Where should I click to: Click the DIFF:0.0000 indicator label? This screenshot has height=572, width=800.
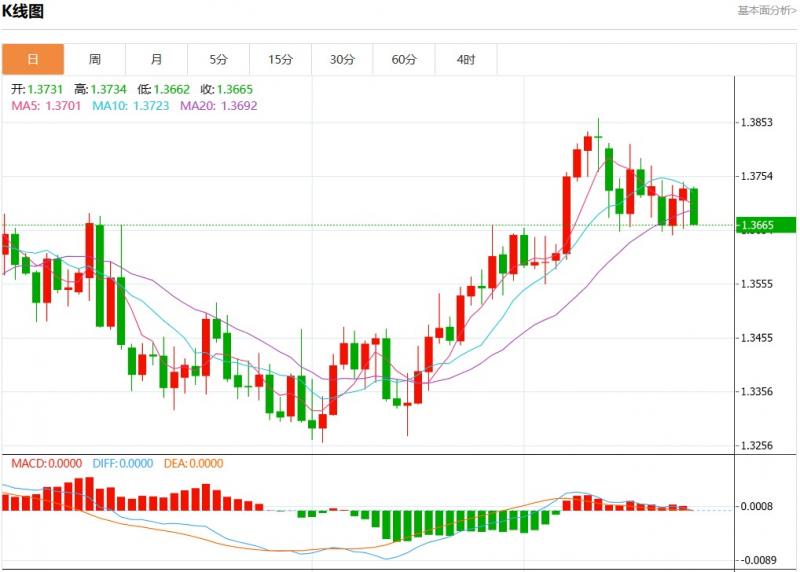[x=123, y=463]
